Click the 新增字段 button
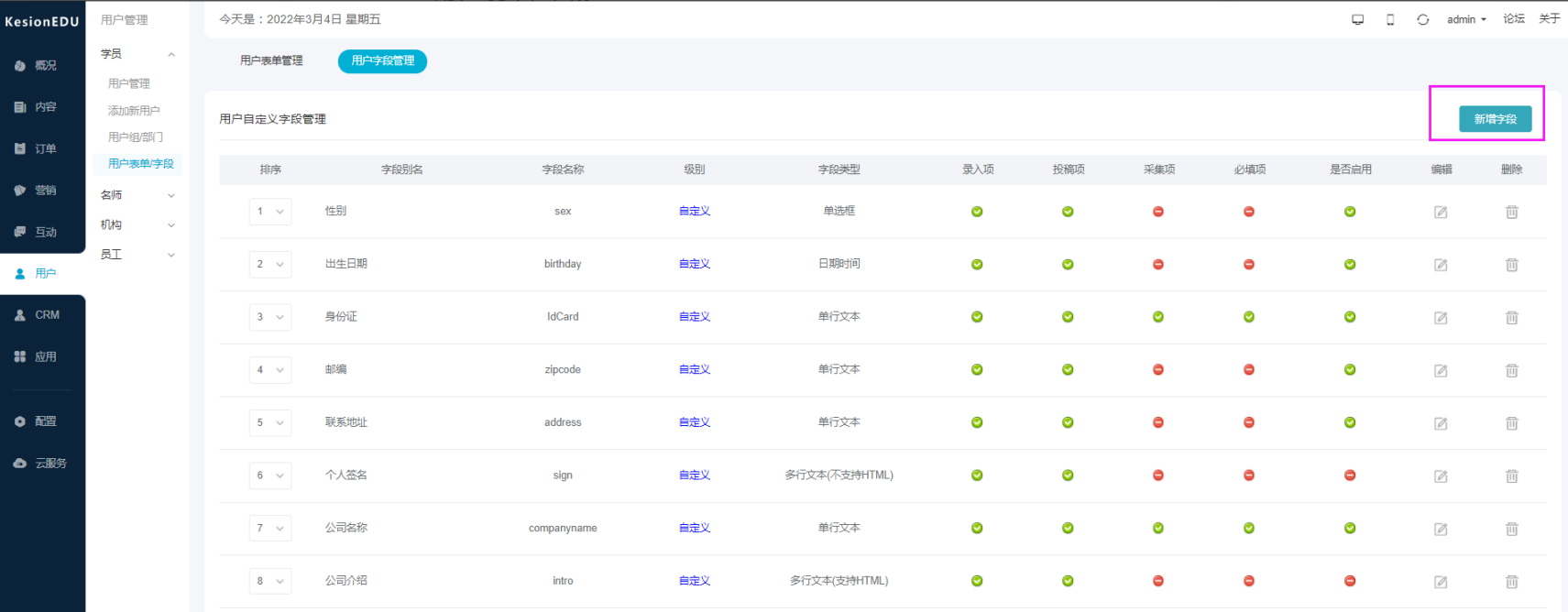The image size is (1568, 612). 1495,119
